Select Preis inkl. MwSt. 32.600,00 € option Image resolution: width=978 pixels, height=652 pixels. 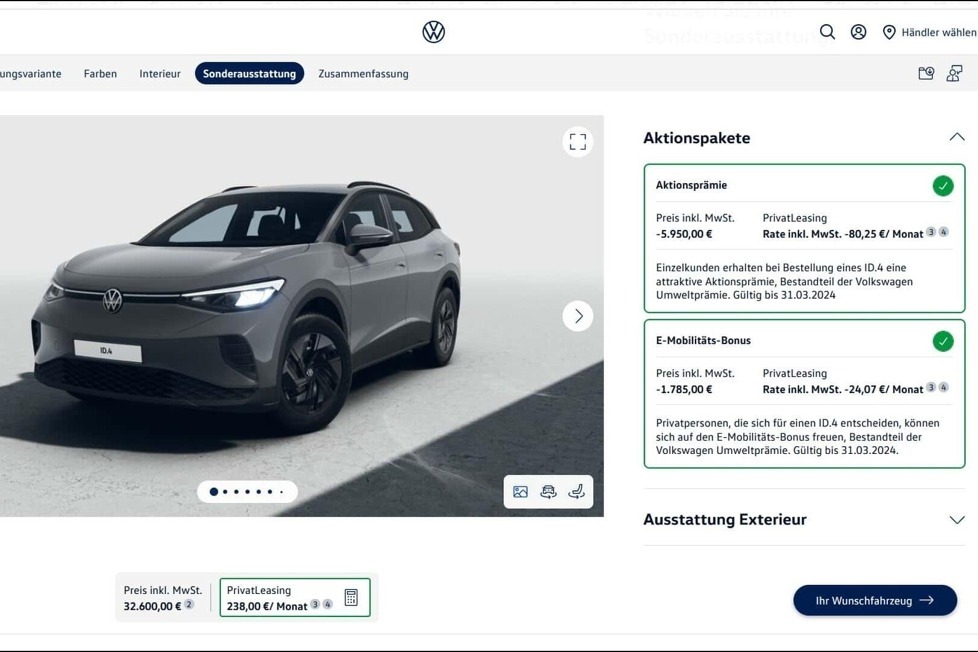pyautogui.click(x=163, y=598)
